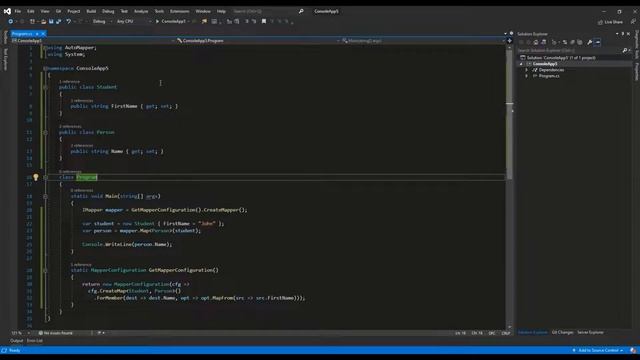Click the split editor handle above scrollbar
This screenshot has height=360, width=640.
(509, 41)
